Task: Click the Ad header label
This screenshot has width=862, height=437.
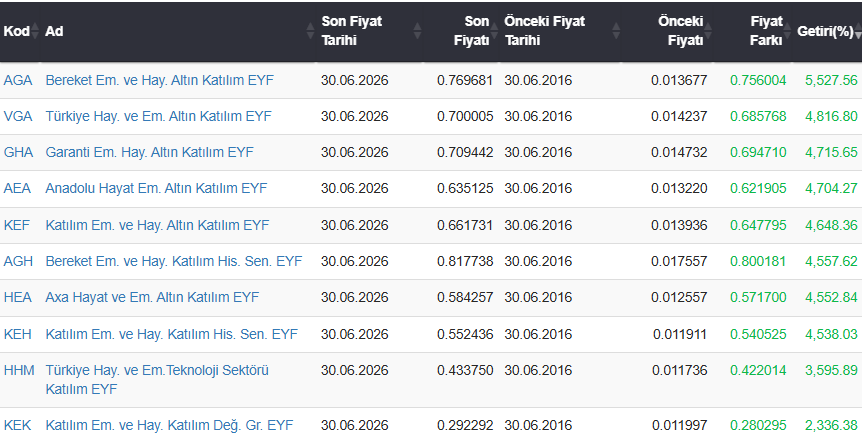Action: pos(54,31)
